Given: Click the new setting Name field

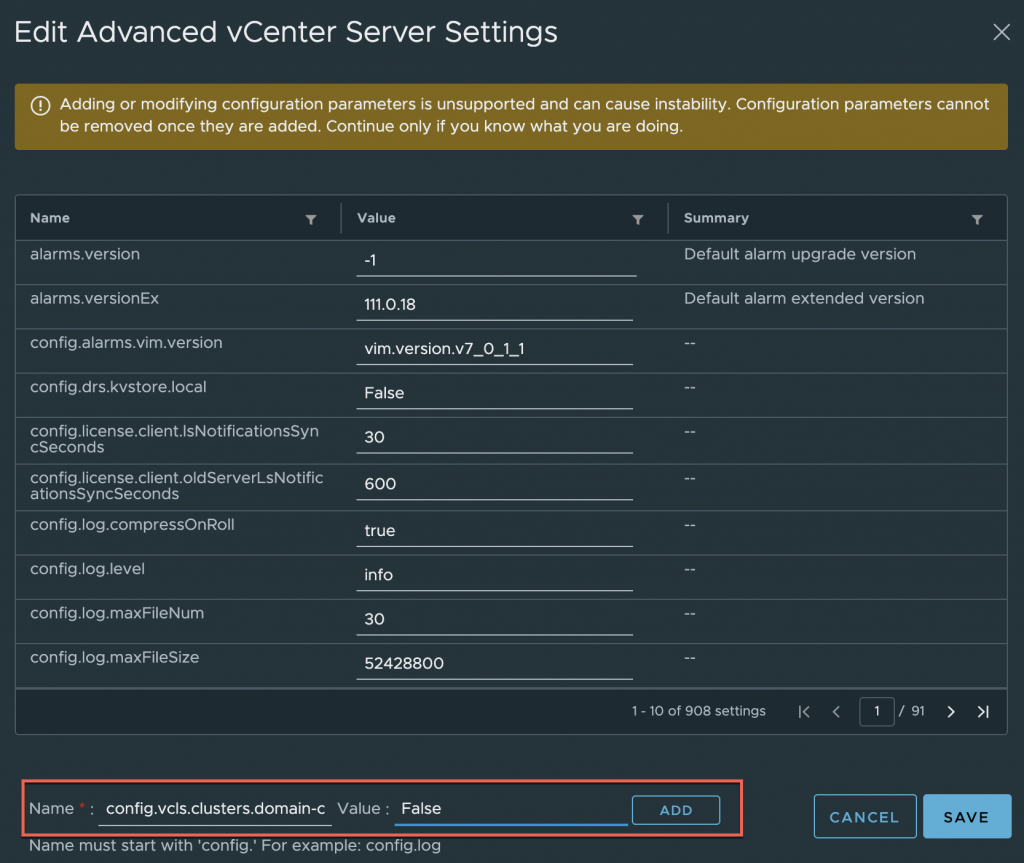Looking at the screenshot, I should click(215, 809).
